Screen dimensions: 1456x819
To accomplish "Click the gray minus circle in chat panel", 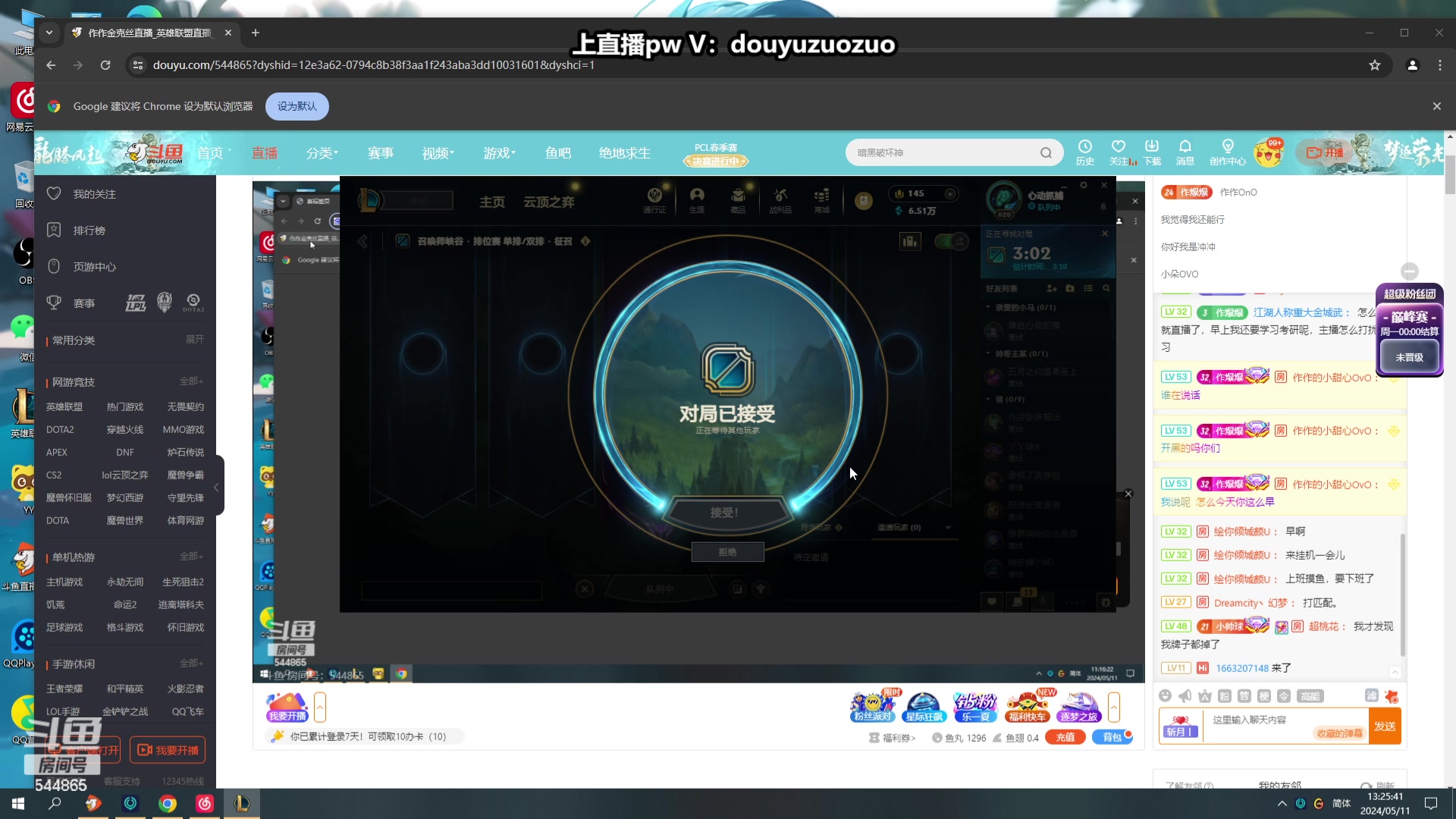I will tap(1409, 271).
